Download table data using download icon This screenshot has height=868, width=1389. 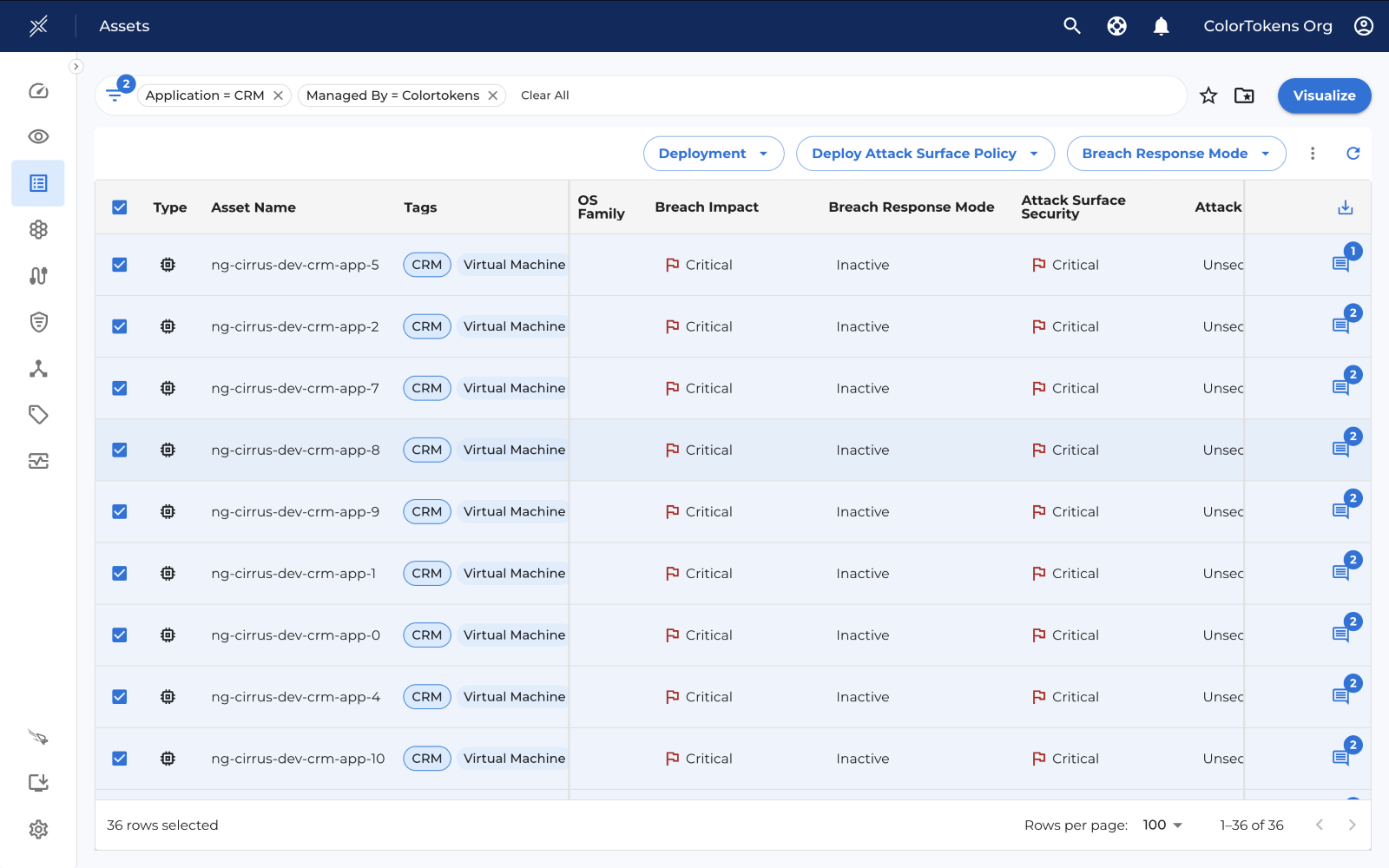click(x=1345, y=207)
